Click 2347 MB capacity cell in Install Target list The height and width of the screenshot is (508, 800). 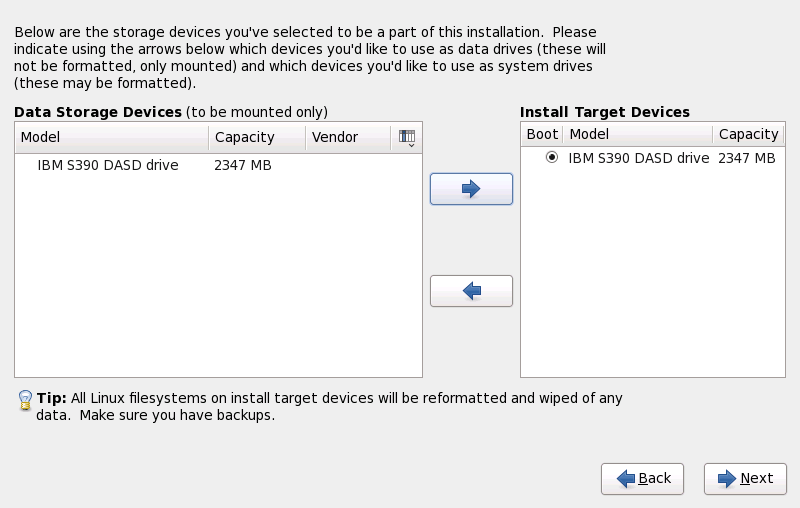747,158
